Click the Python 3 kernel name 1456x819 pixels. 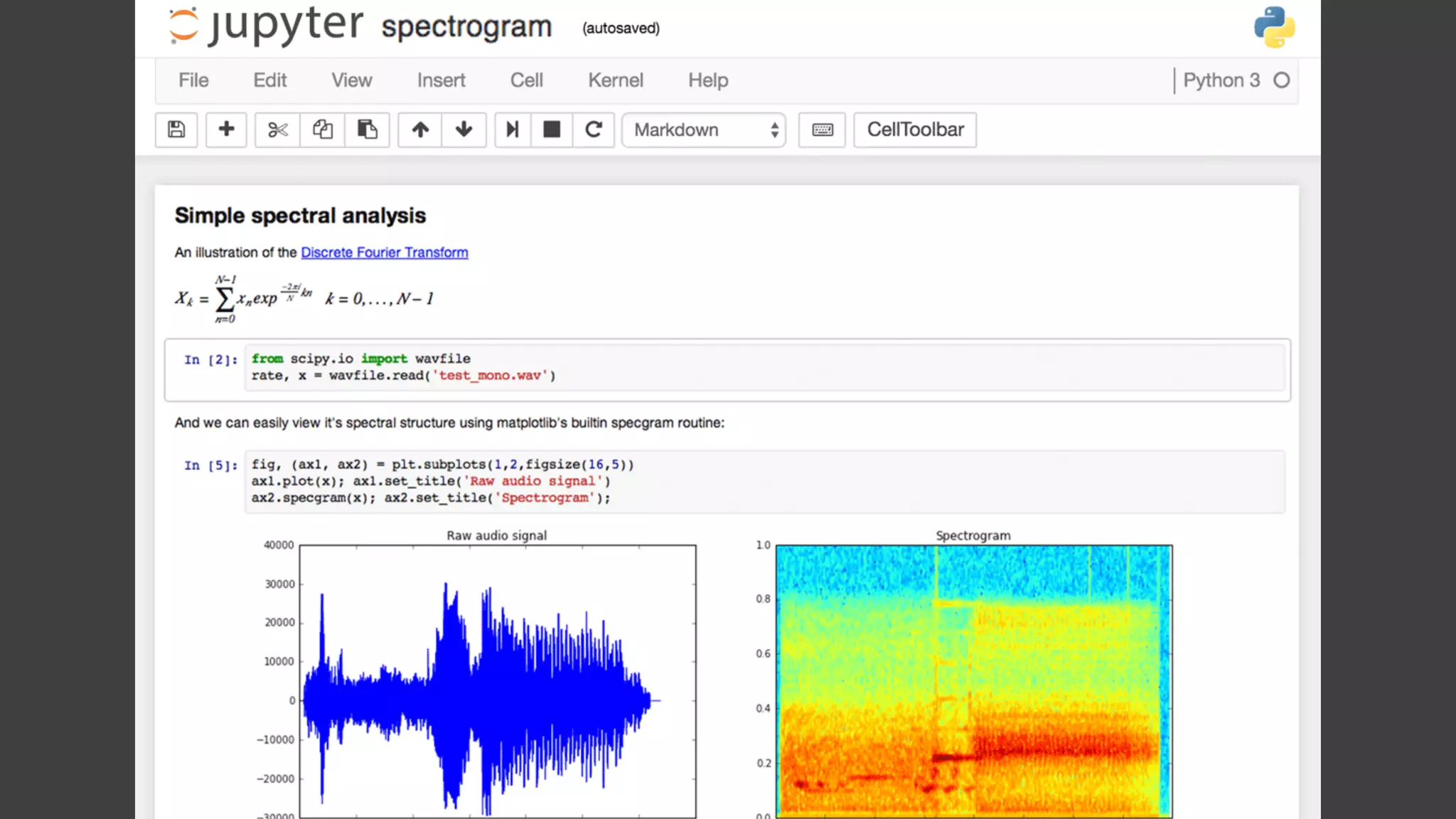tap(1221, 80)
